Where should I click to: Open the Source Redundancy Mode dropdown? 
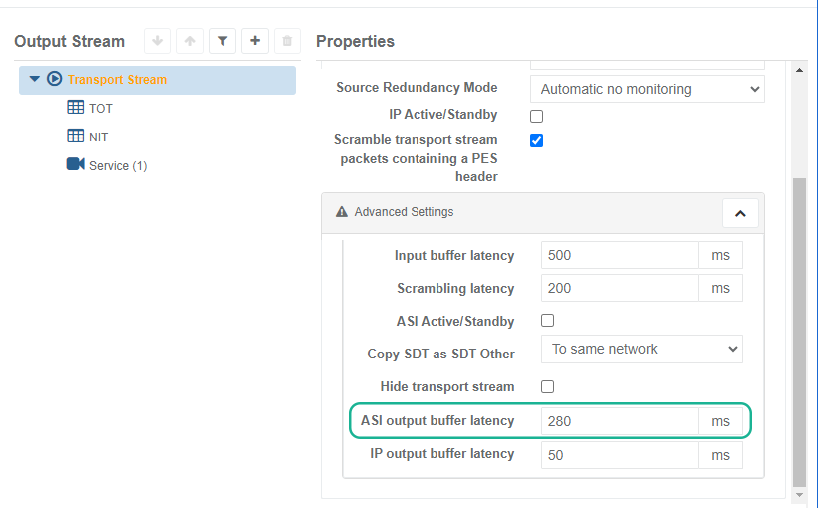pyautogui.click(x=646, y=89)
